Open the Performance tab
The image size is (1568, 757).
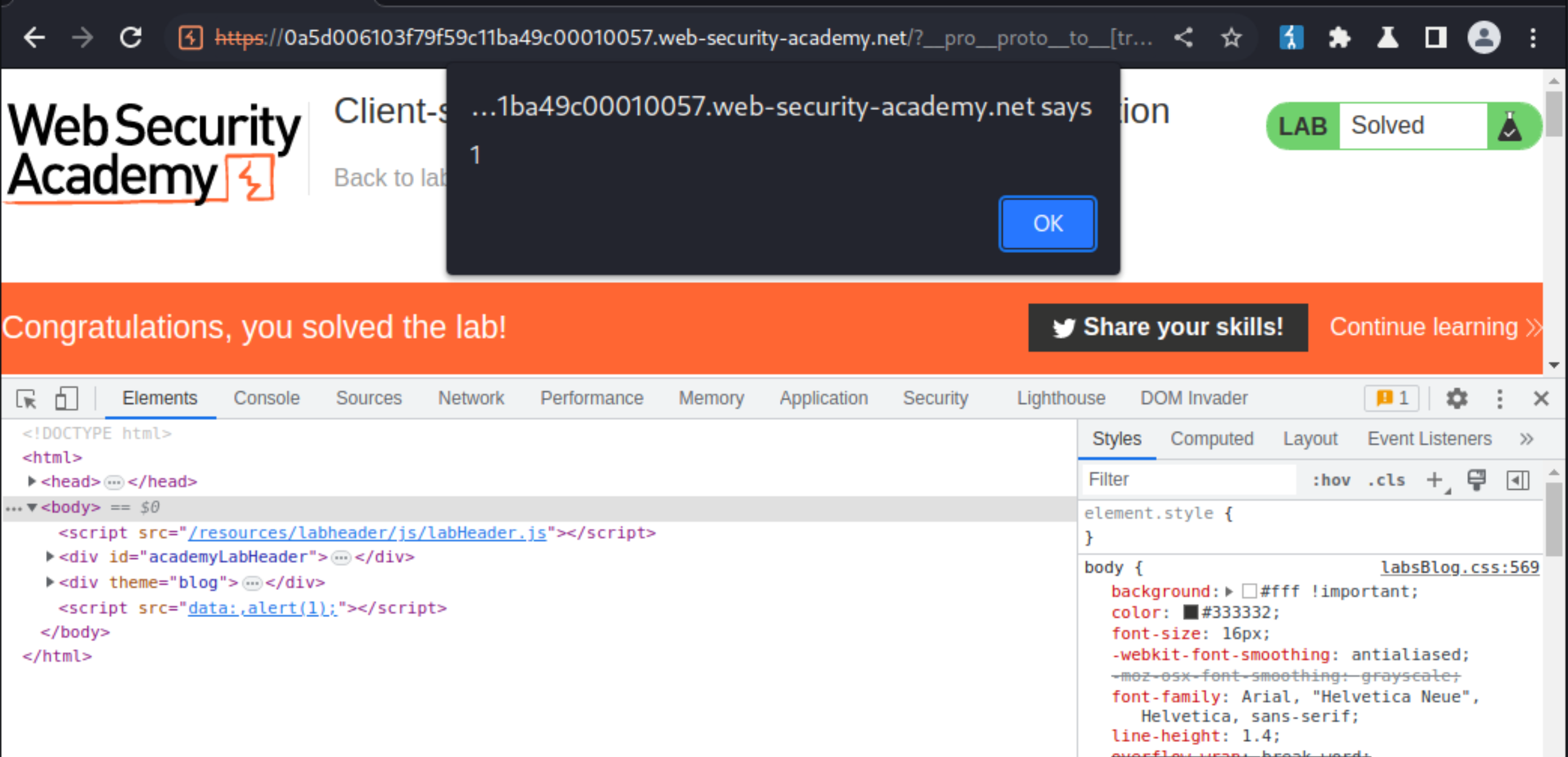coord(591,398)
